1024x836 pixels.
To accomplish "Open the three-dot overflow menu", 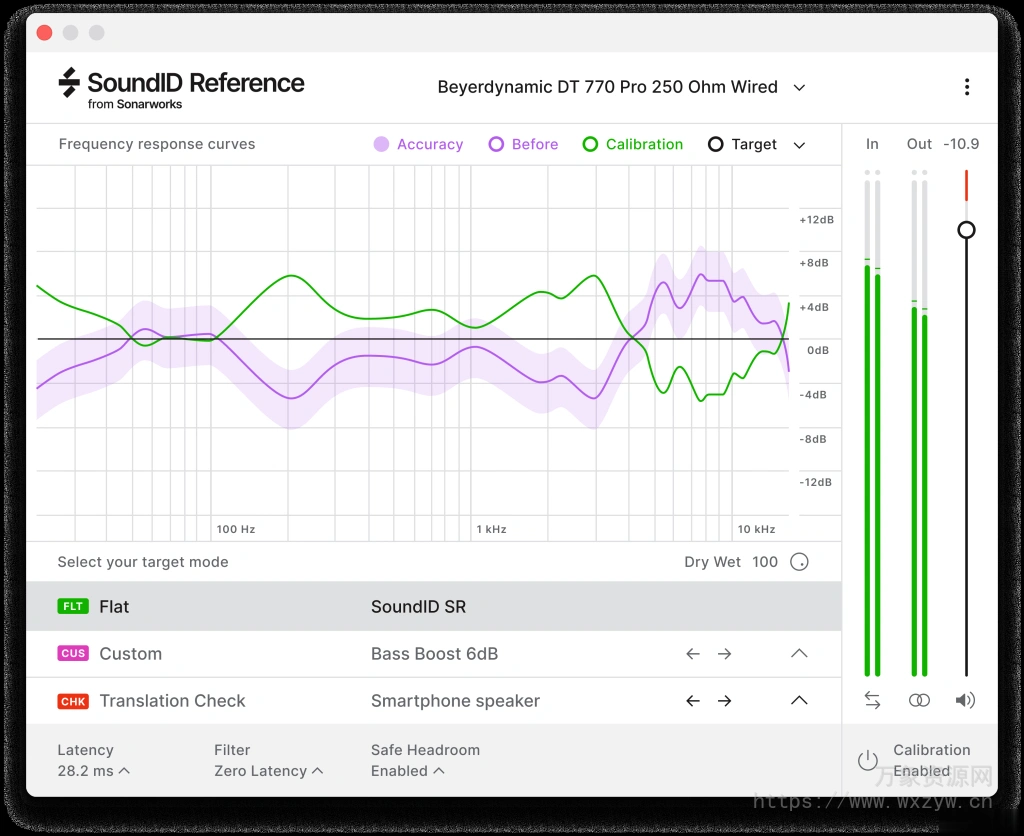I will (967, 87).
